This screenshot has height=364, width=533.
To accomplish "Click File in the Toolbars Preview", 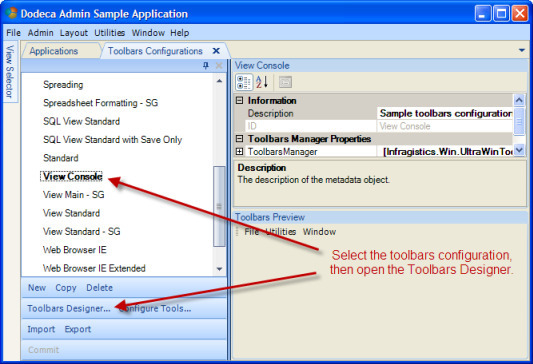I will point(252,232).
